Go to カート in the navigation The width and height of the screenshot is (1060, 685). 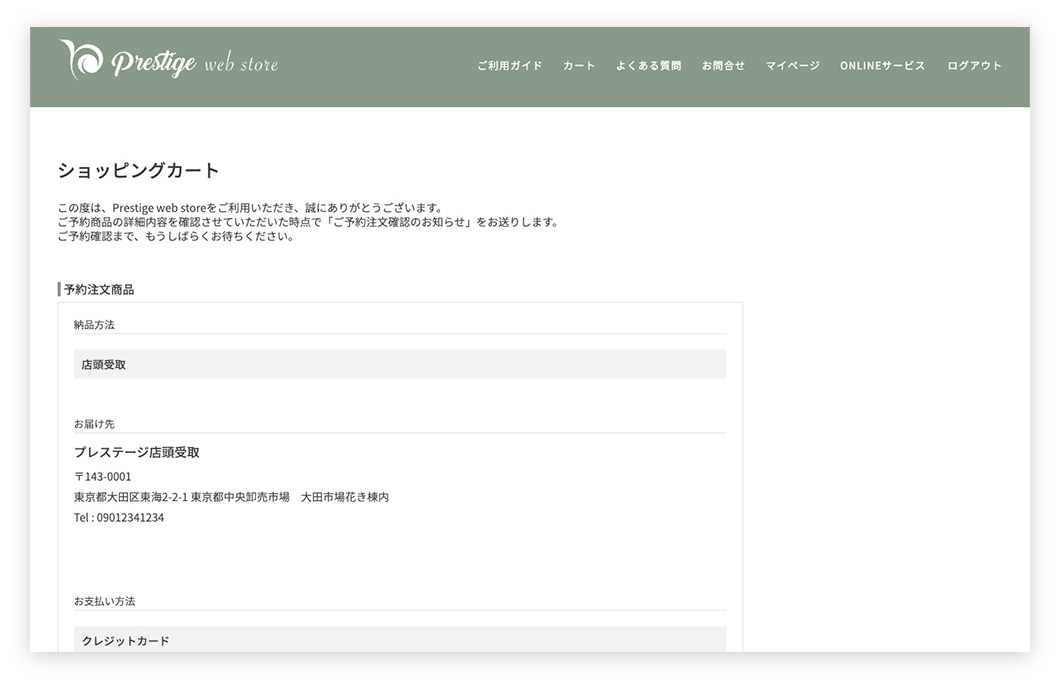click(579, 66)
